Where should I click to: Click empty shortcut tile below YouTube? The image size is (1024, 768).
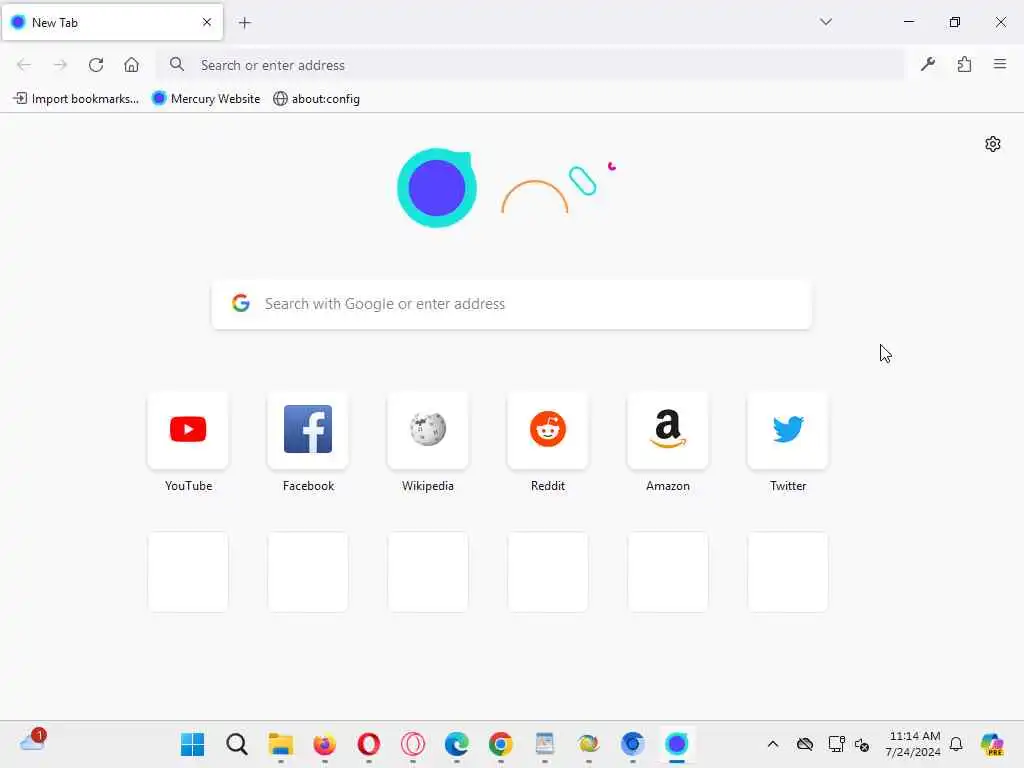[188, 572]
